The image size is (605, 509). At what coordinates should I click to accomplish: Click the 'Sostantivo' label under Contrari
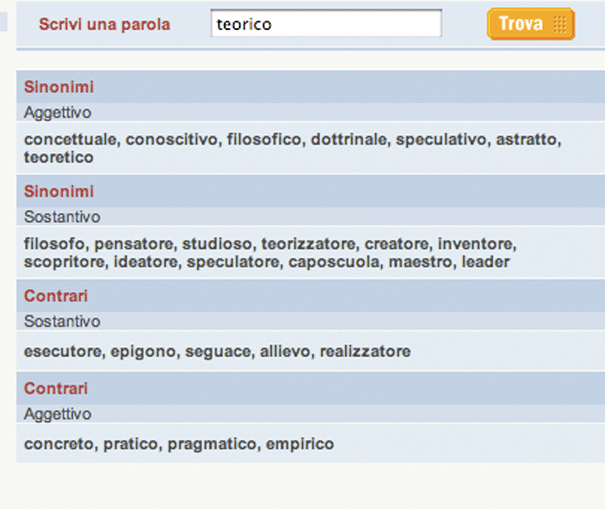point(62,322)
